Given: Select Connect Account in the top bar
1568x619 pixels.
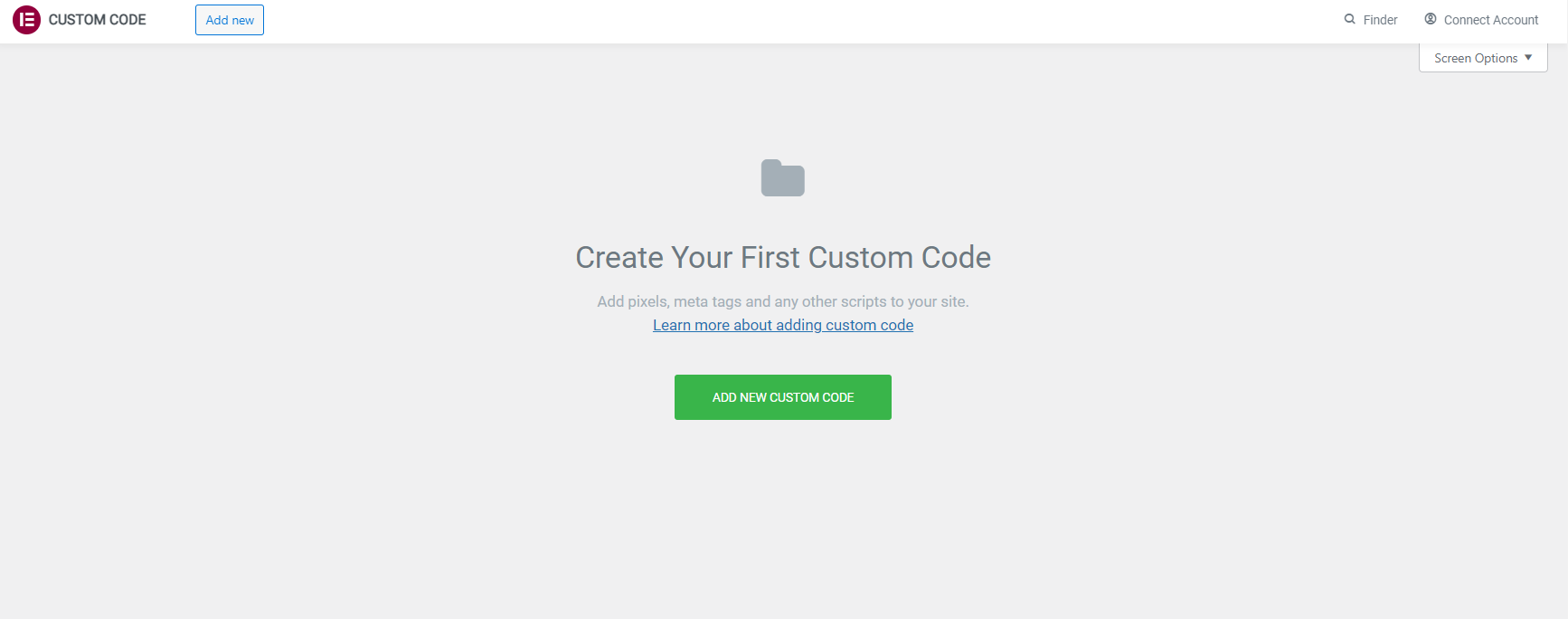Looking at the screenshot, I should (1488, 19).
